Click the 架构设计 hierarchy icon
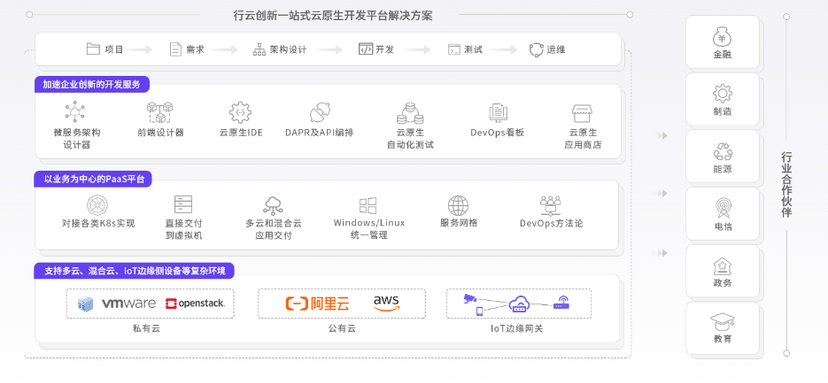Viewport: 828px width, 383px height. (259, 49)
